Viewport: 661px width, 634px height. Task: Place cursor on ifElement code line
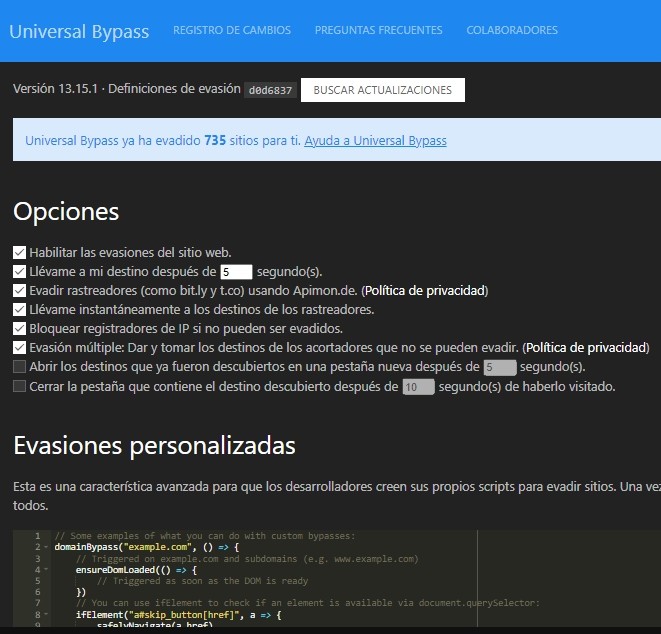pyautogui.click(x=178, y=615)
